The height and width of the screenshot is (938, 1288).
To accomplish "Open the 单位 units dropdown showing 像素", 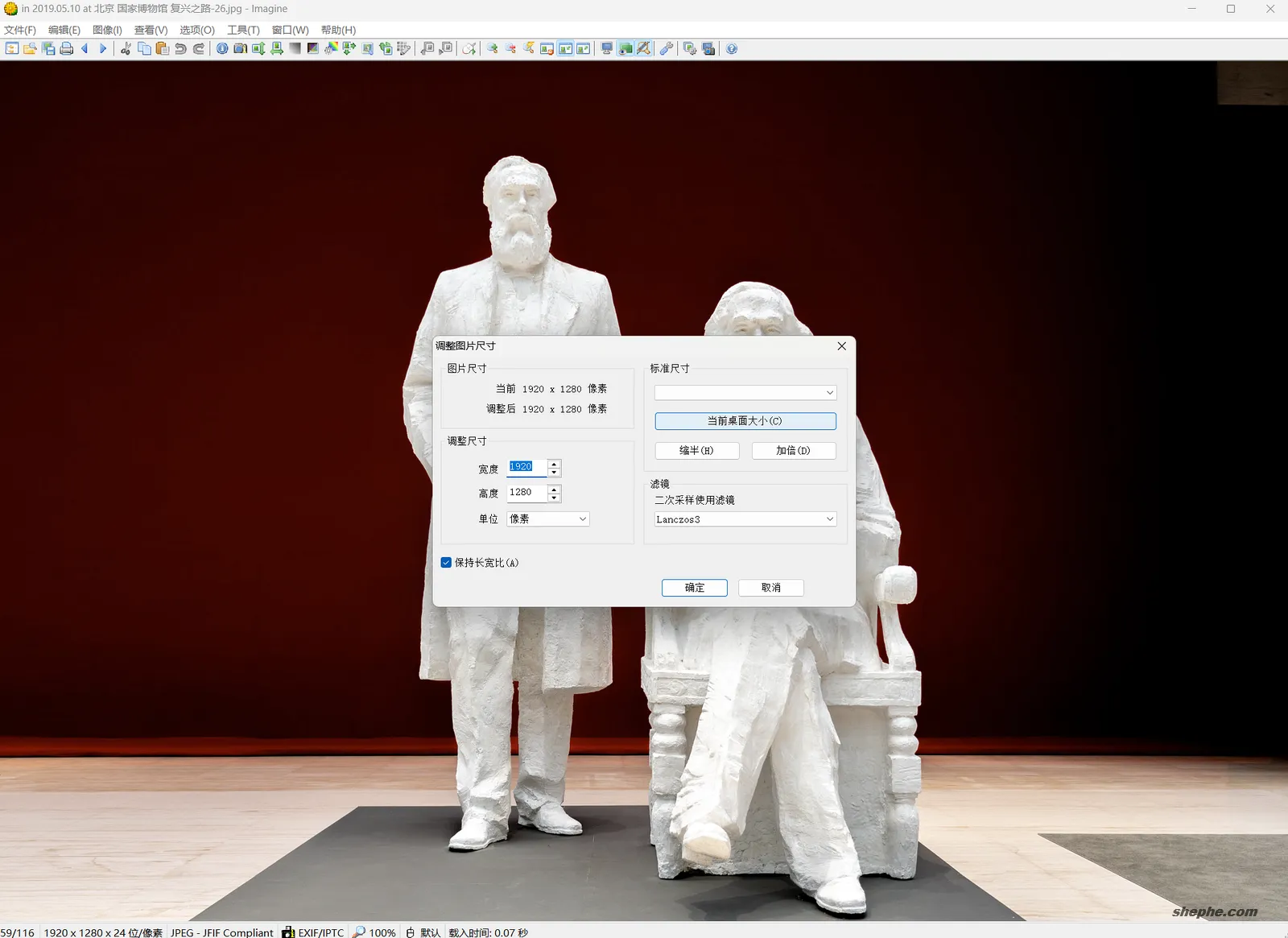I will coord(547,519).
